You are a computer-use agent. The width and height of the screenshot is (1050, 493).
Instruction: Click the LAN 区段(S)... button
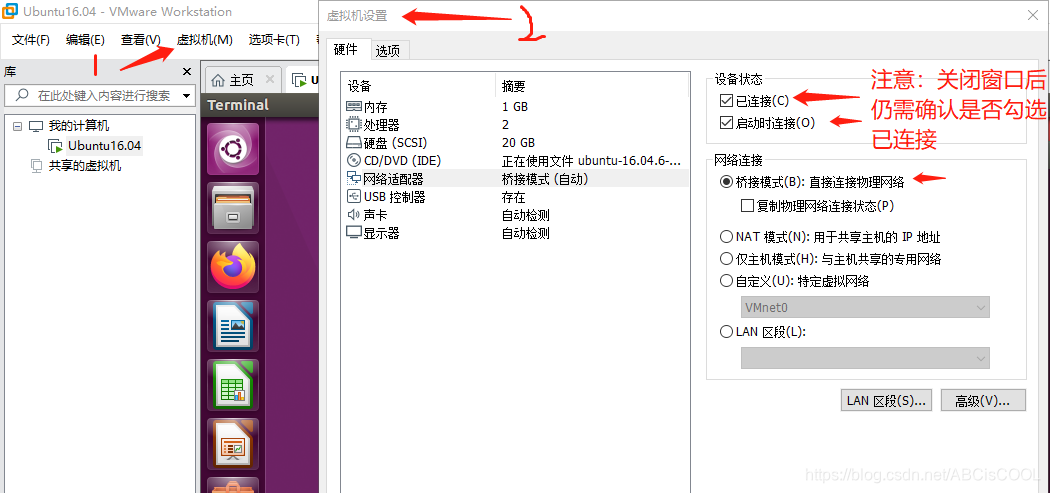pos(886,401)
